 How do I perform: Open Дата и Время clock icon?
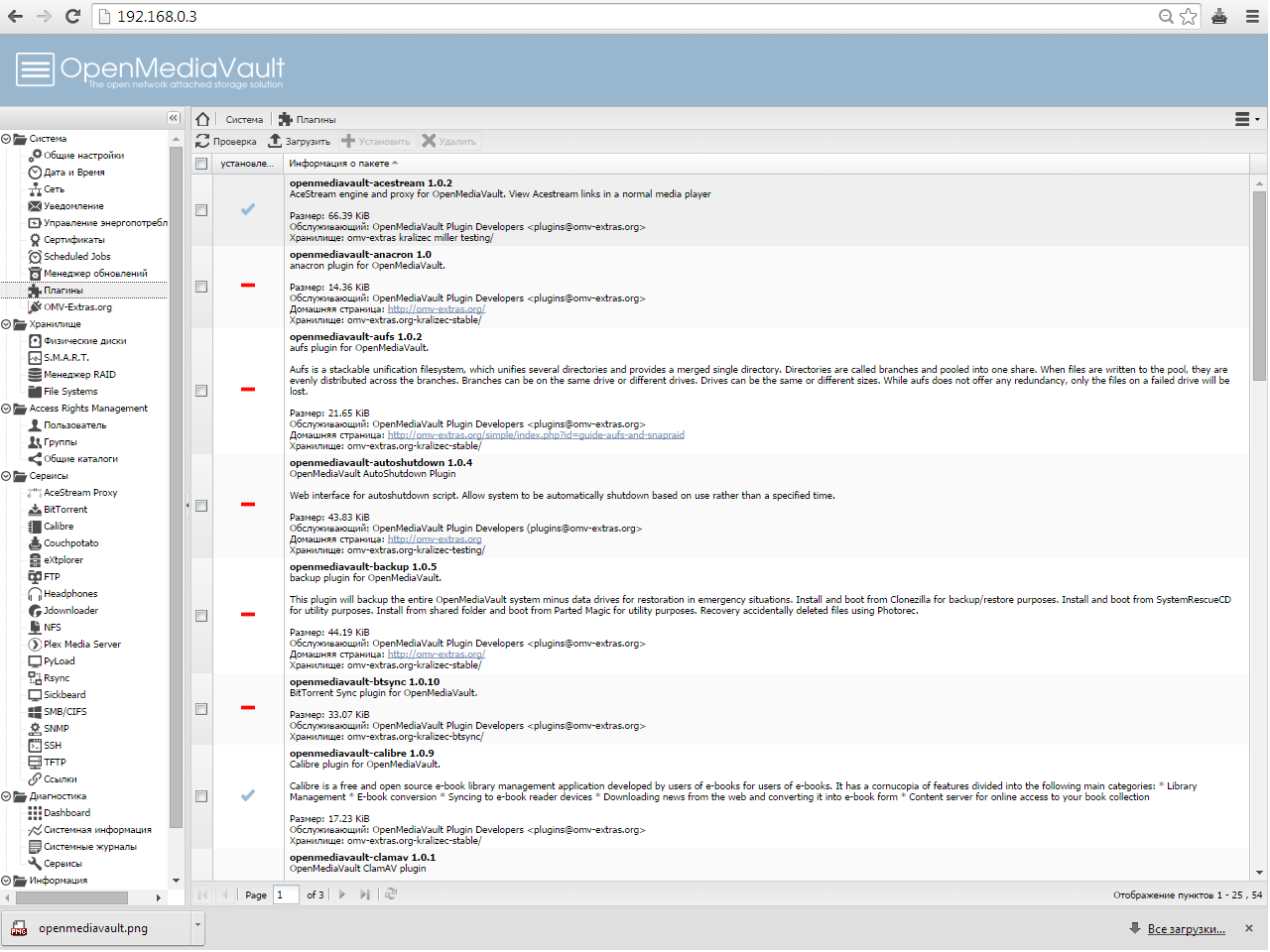point(35,173)
